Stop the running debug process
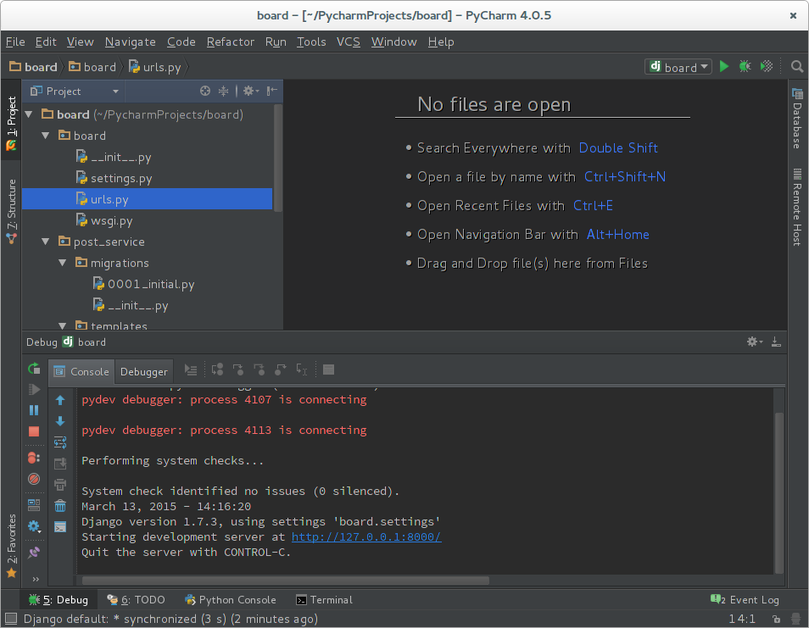The image size is (809, 628). coord(34,431)
